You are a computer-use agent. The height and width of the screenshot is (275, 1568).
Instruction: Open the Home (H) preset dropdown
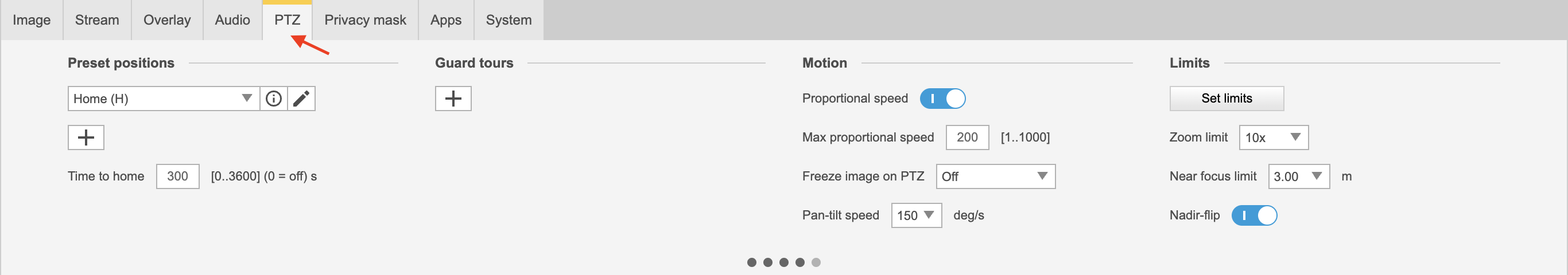[x=164, y=99]
